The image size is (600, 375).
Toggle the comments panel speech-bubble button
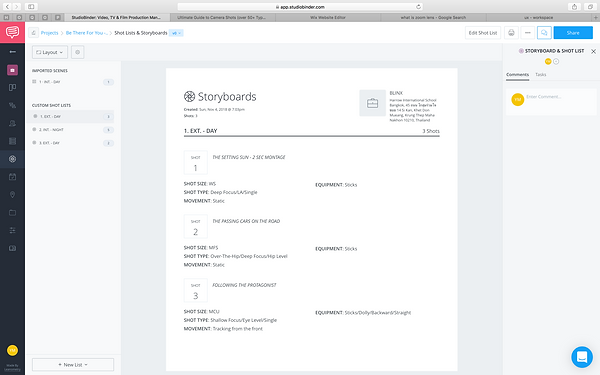coord(544,33)
